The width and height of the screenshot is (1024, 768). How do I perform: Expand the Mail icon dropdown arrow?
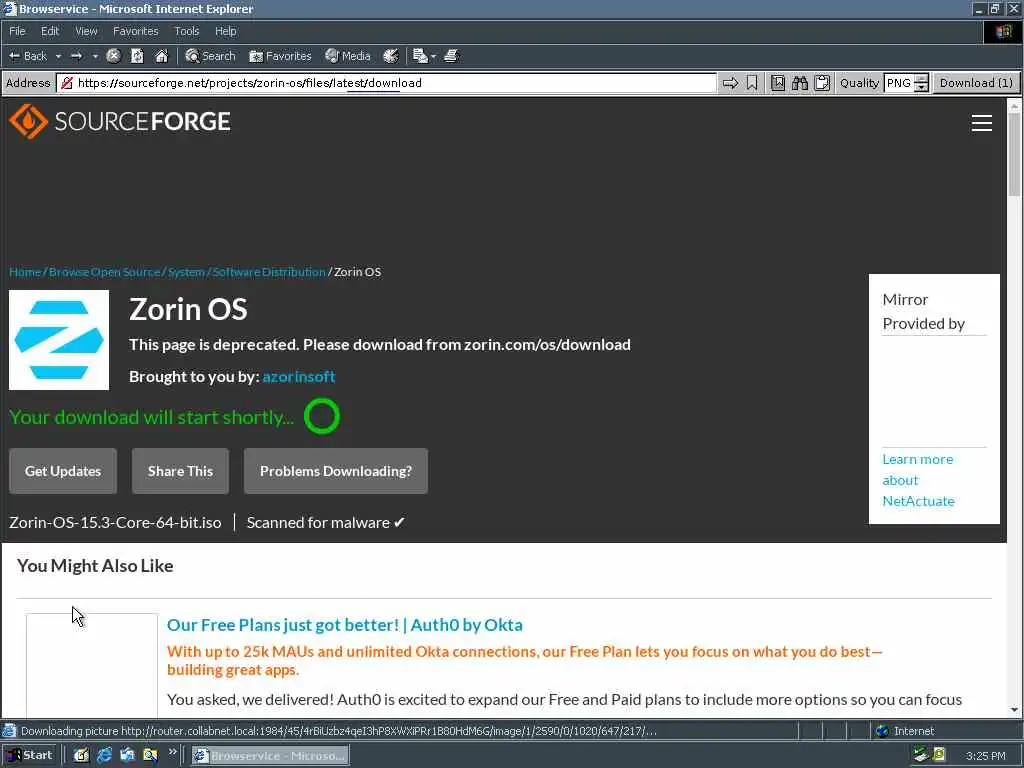[433, 57]
